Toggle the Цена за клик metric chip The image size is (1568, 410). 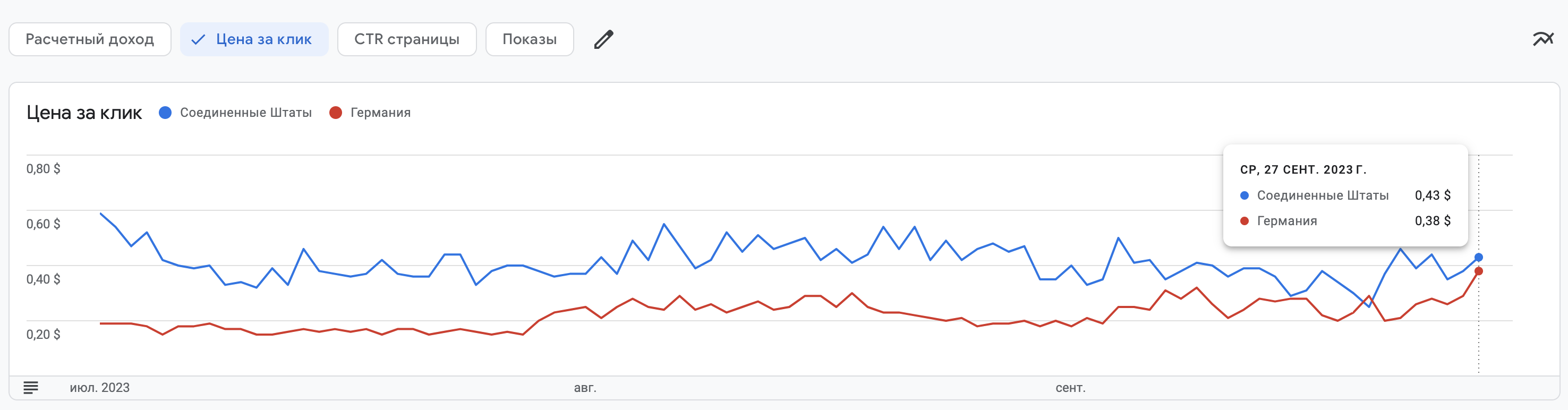tap(254, 39)
